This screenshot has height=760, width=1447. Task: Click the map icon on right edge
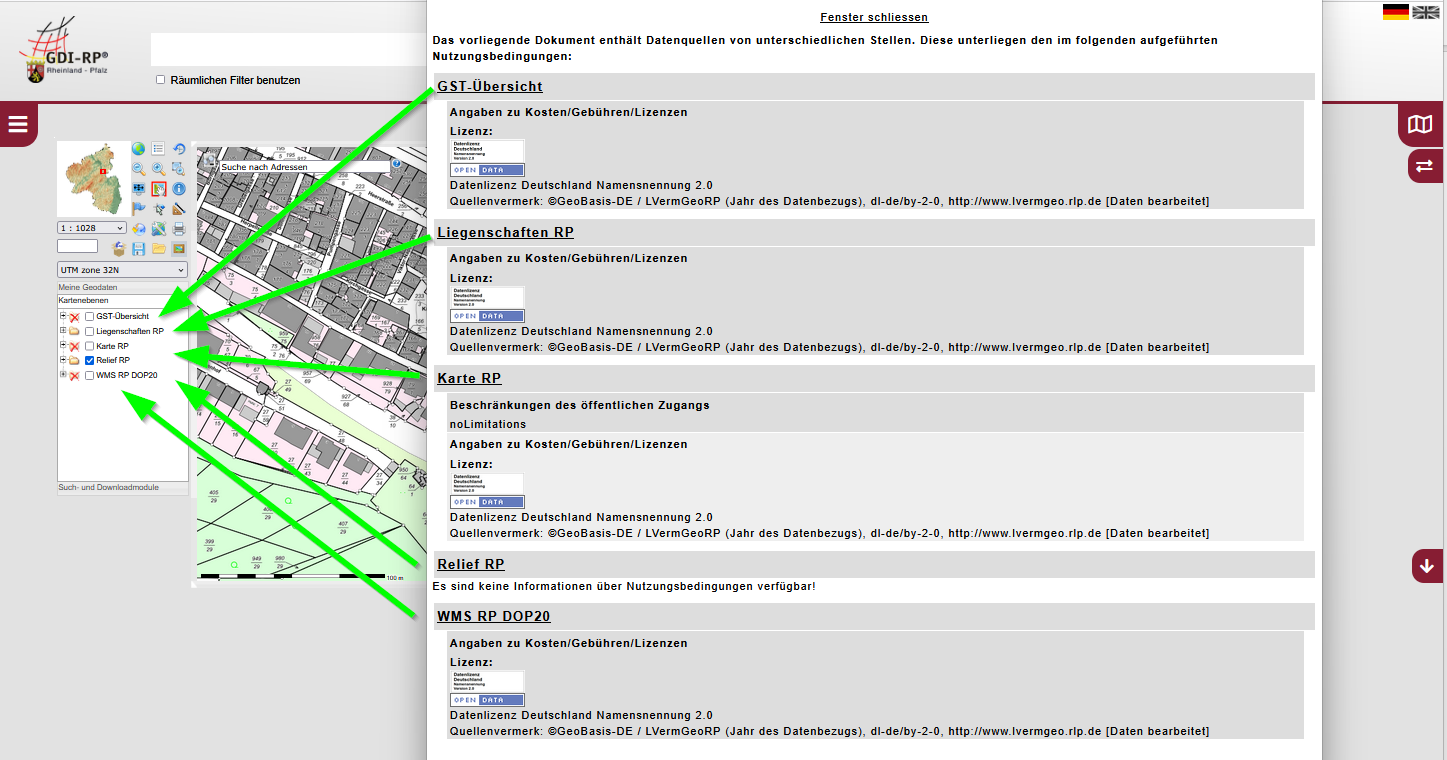click(1419, 125)
